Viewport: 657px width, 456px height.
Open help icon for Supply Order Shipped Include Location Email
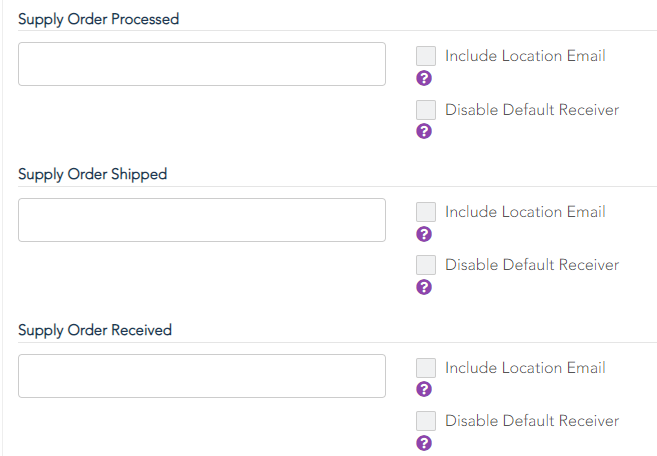[x=424, y=234]
